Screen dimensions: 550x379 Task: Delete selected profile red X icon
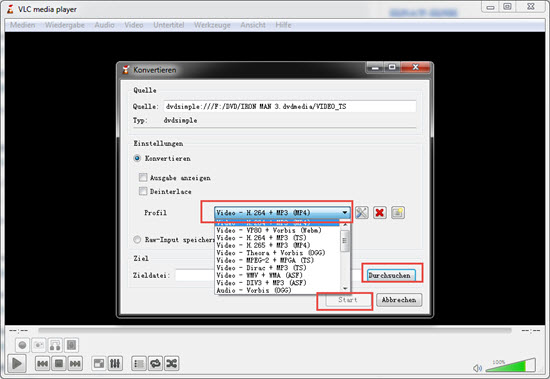point(380,213)
